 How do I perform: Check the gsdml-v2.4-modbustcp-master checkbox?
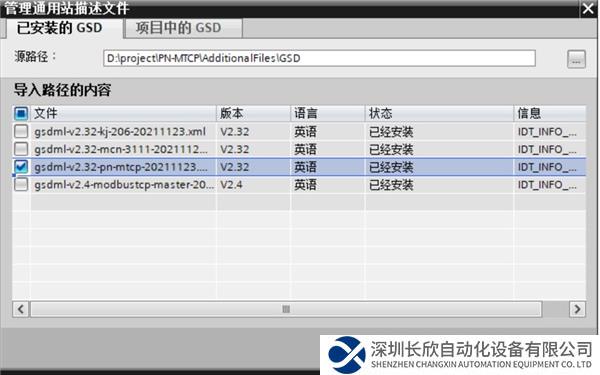coord(21,185)
